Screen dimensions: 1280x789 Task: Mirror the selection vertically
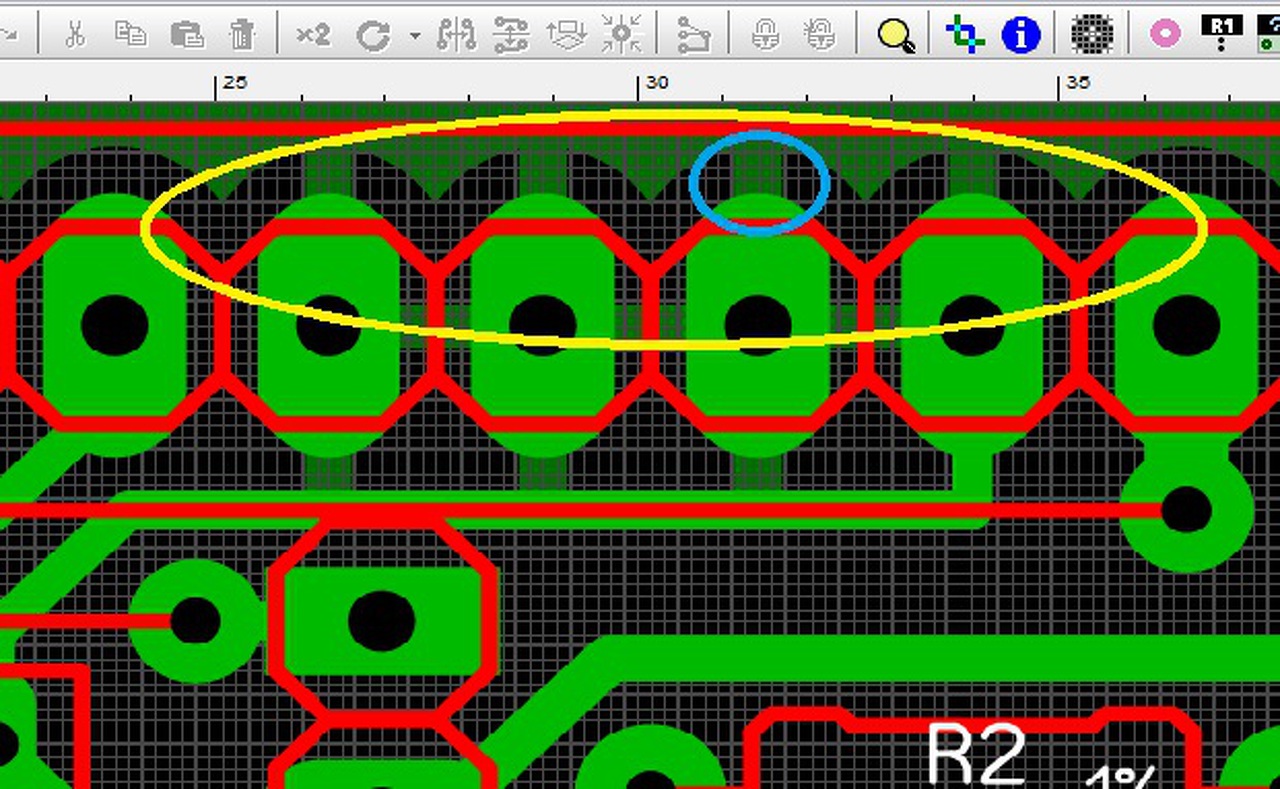click(511, 35)
